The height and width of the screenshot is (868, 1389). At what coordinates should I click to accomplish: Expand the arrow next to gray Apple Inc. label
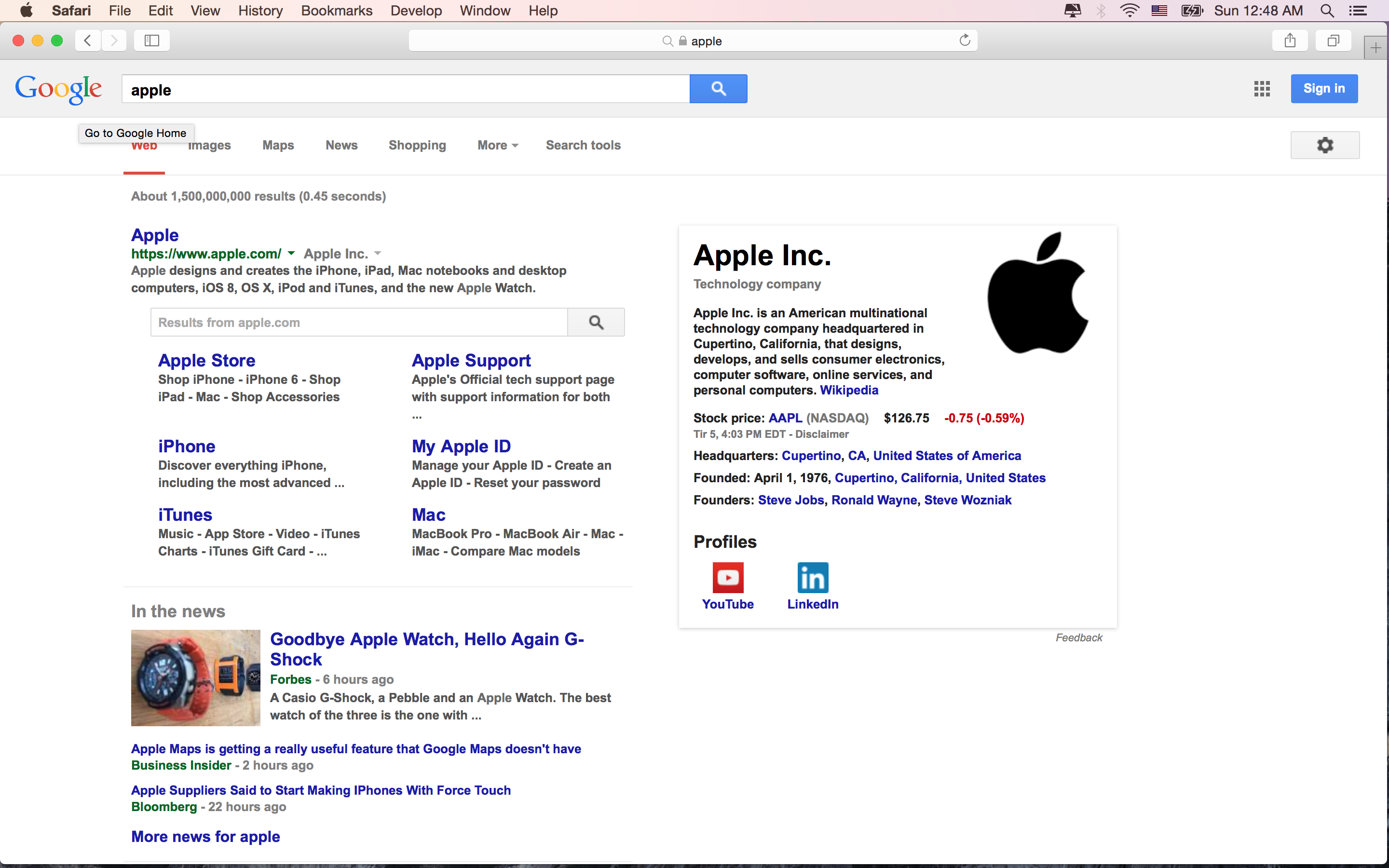click(x=377, y=253)
